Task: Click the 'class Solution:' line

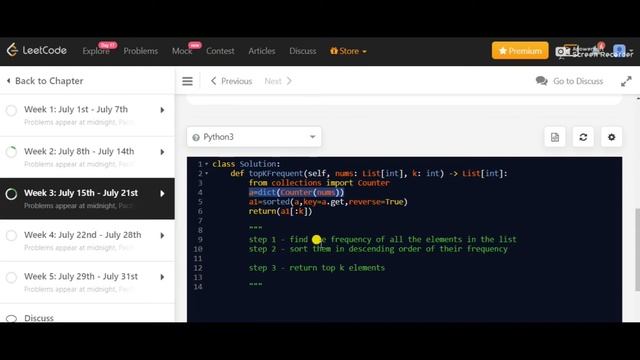Action: click(246, 164)
